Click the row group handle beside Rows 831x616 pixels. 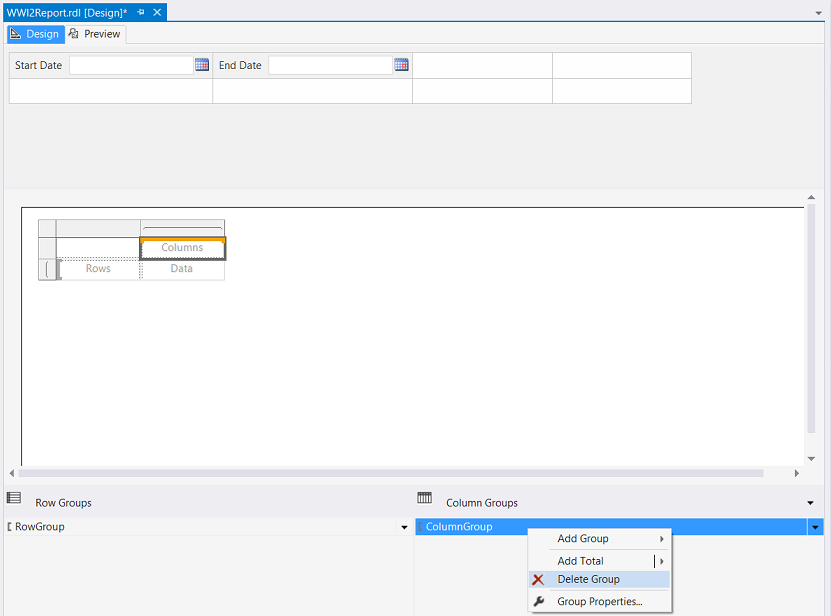click(47, 269)
